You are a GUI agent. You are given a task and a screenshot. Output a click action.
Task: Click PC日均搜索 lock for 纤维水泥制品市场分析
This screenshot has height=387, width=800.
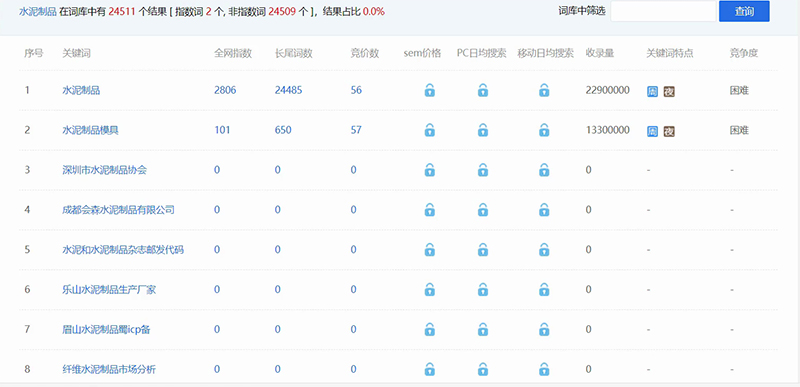click(x=483, y=369)
